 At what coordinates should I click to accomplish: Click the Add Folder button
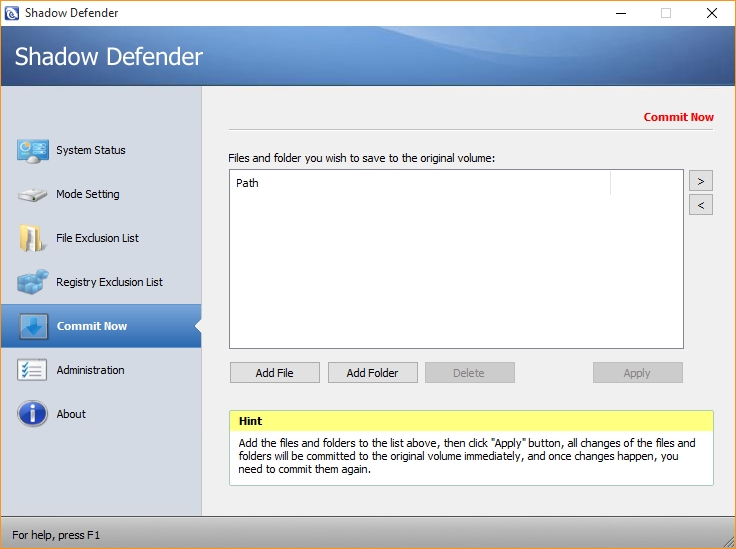tap(372, 373)
